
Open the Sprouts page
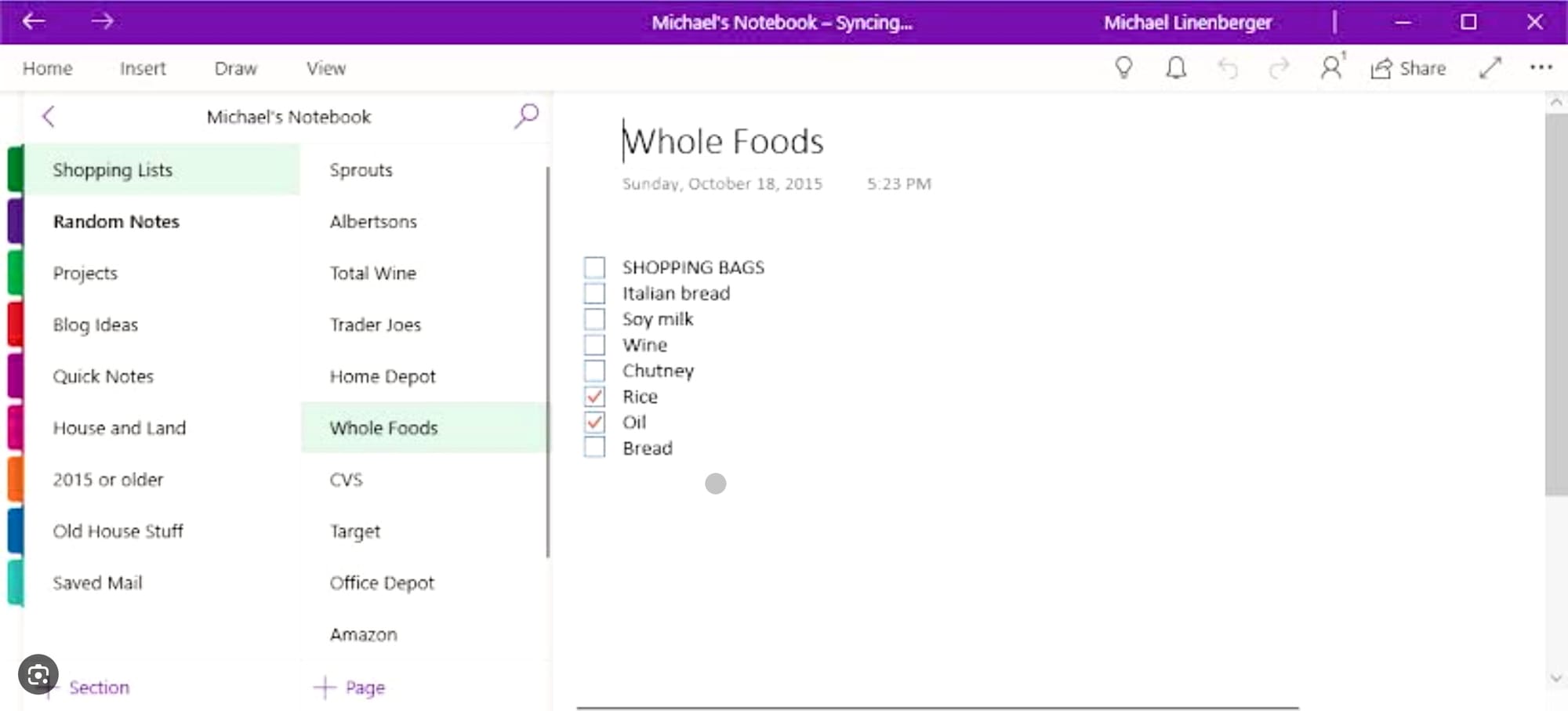423,169
